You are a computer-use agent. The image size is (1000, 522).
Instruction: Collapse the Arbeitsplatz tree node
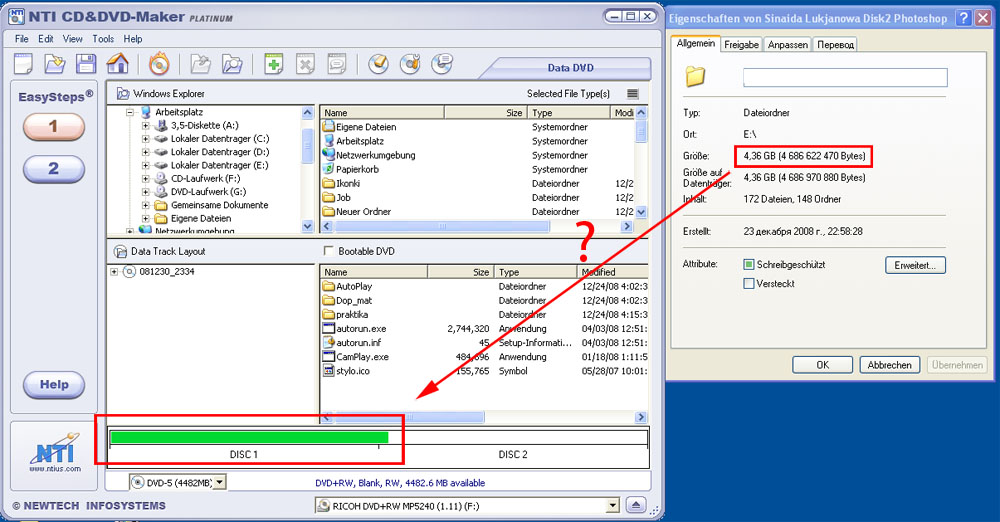pyautogui.click(x=130, y=112)
